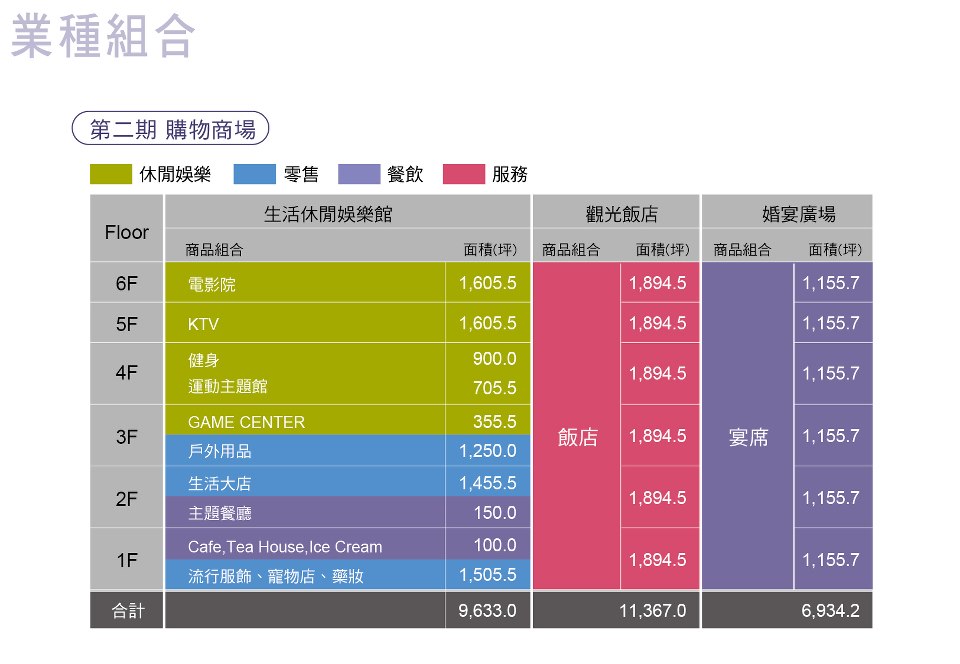Select the purple 餐飲 legend swatch
Viewport: 960px width, 664px height.
point(359,174)
